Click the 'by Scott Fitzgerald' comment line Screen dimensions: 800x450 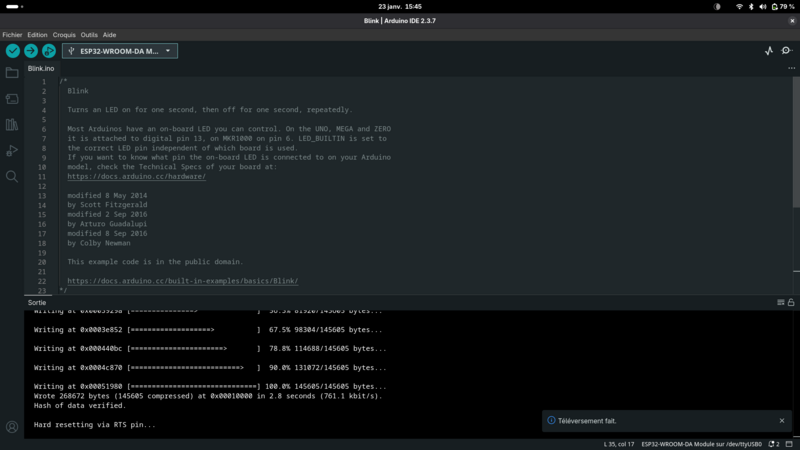pyautogui.click(x=107, y=205)
